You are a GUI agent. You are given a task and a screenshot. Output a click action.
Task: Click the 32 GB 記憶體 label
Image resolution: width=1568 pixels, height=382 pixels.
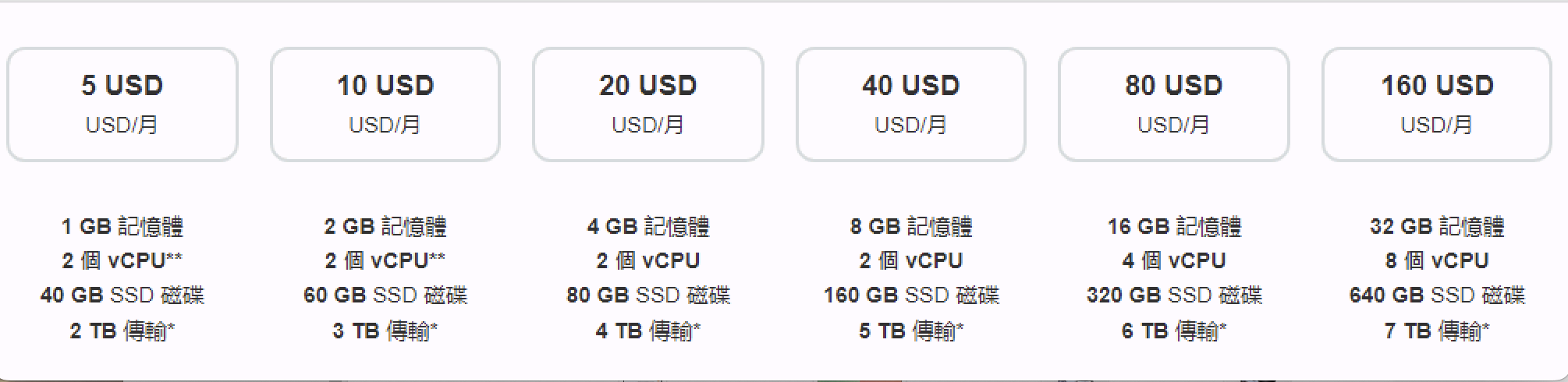[1436, 227]
